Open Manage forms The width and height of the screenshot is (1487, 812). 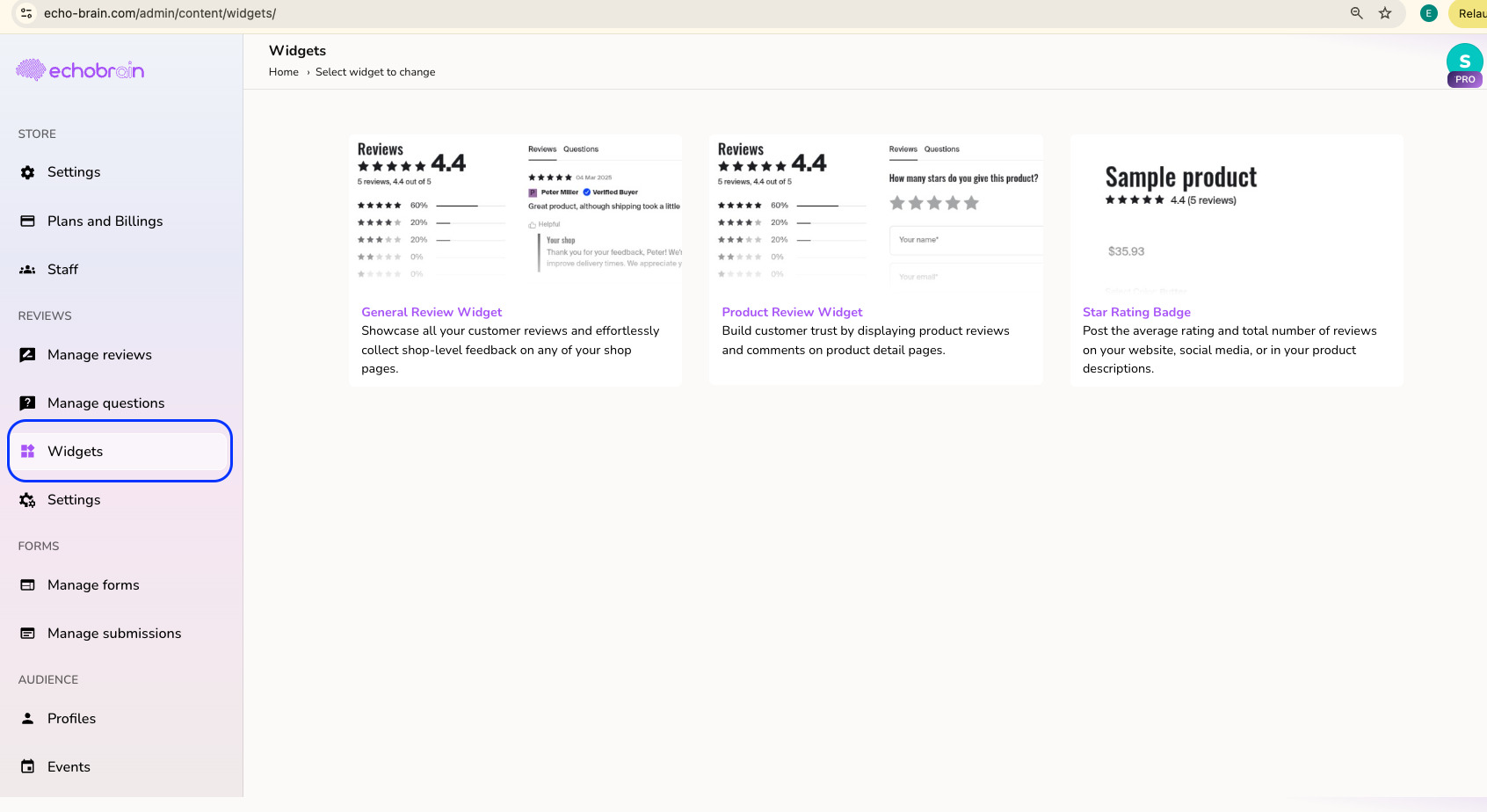120,585
